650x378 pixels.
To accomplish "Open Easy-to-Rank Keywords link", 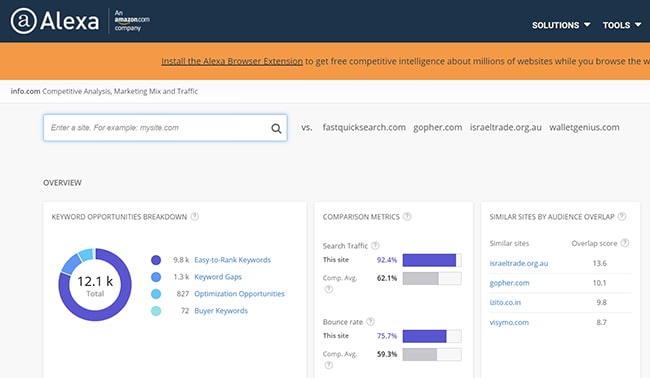I will (x=232, y=260).
